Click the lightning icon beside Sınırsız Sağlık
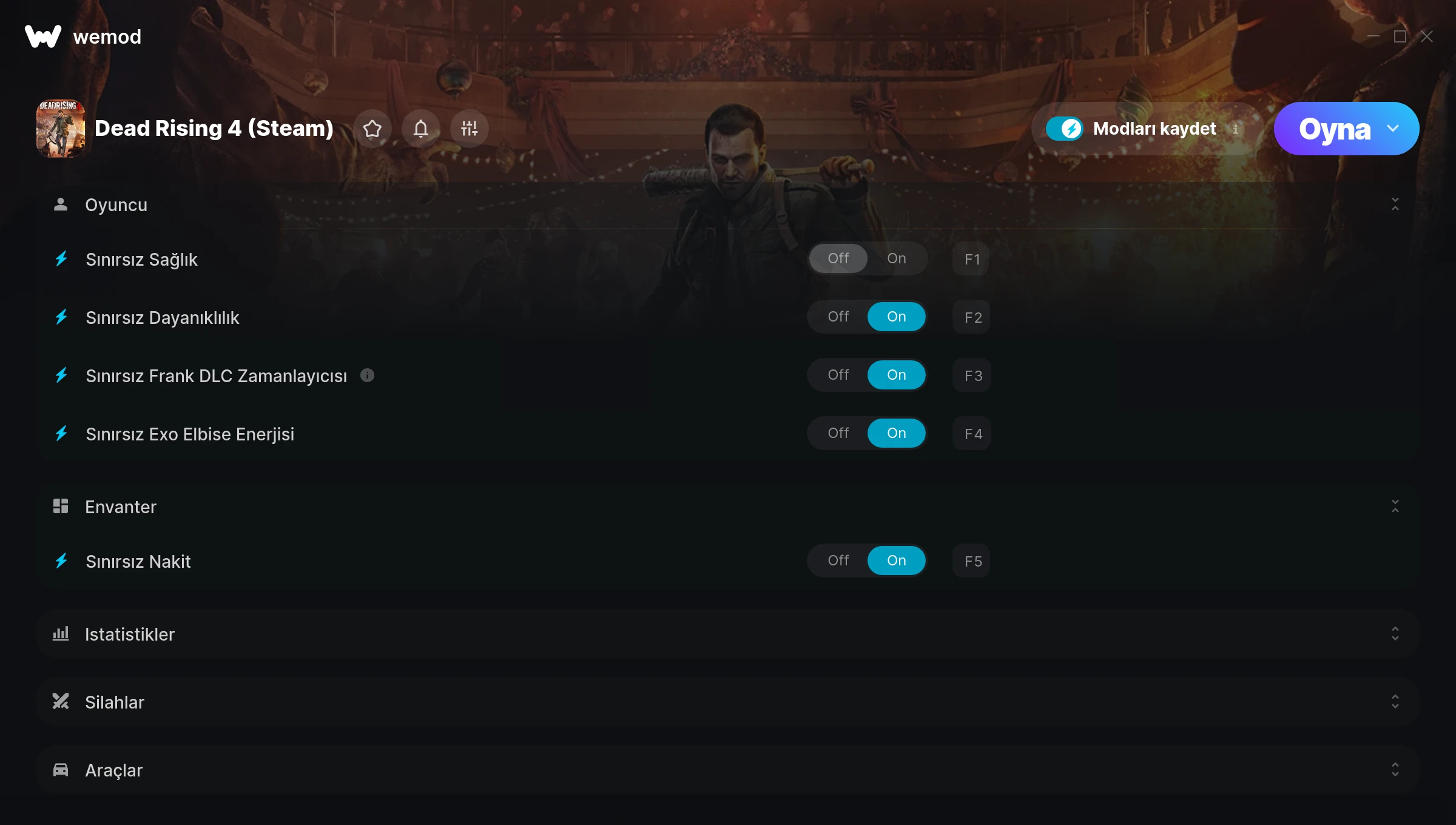This screenshot has width=1456, height=825. coord(61,259)
